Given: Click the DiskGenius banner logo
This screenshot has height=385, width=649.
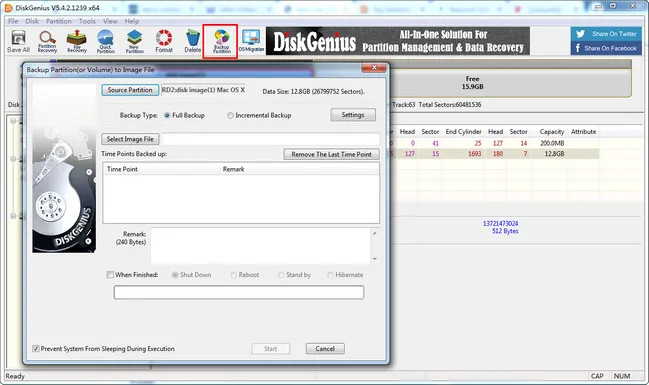Looking at the screenshot, I should point(315,41).
